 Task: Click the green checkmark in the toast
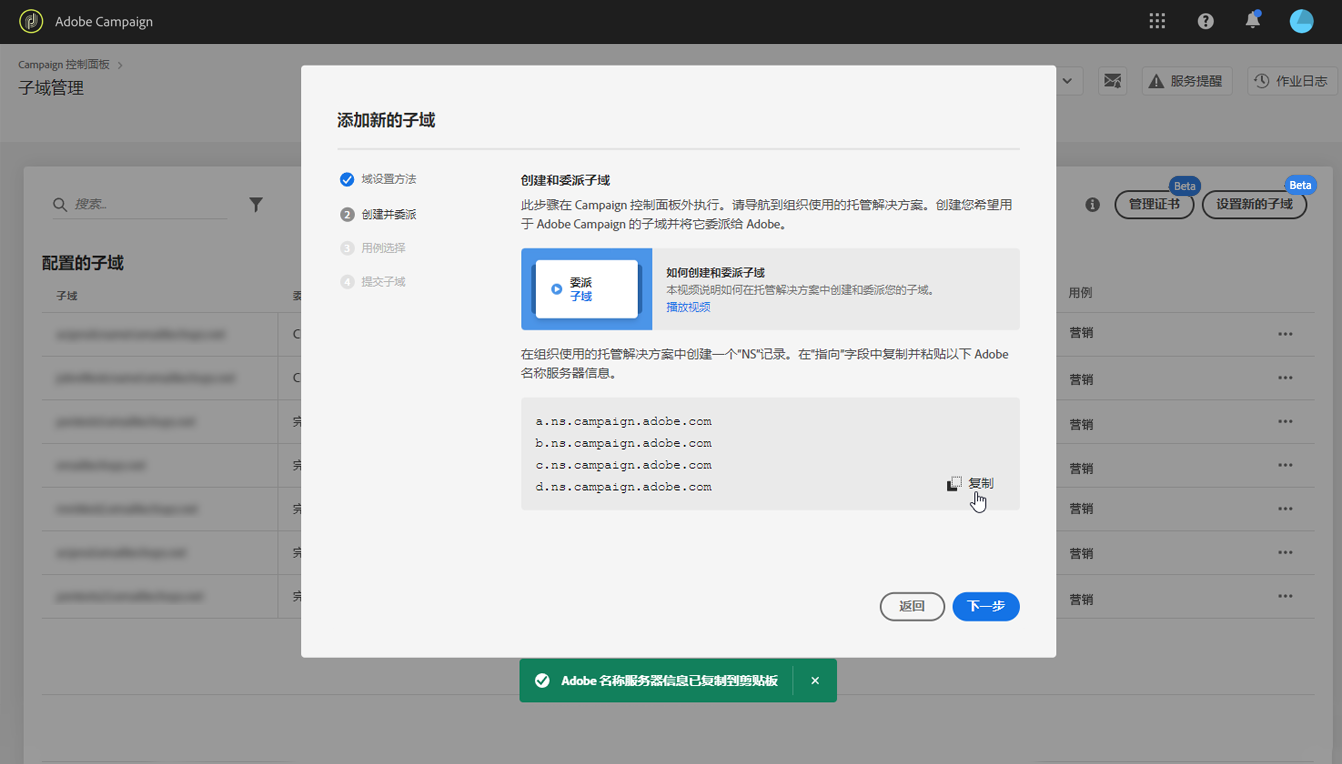coord(542,681)
